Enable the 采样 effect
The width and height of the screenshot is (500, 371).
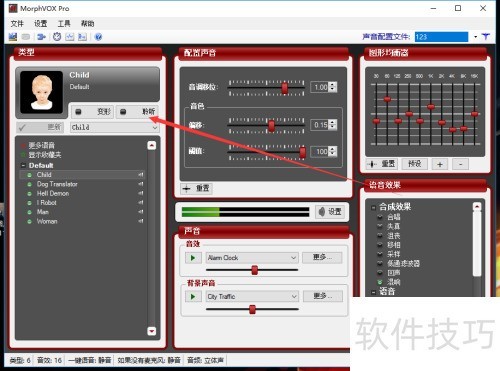click(380, 254)
